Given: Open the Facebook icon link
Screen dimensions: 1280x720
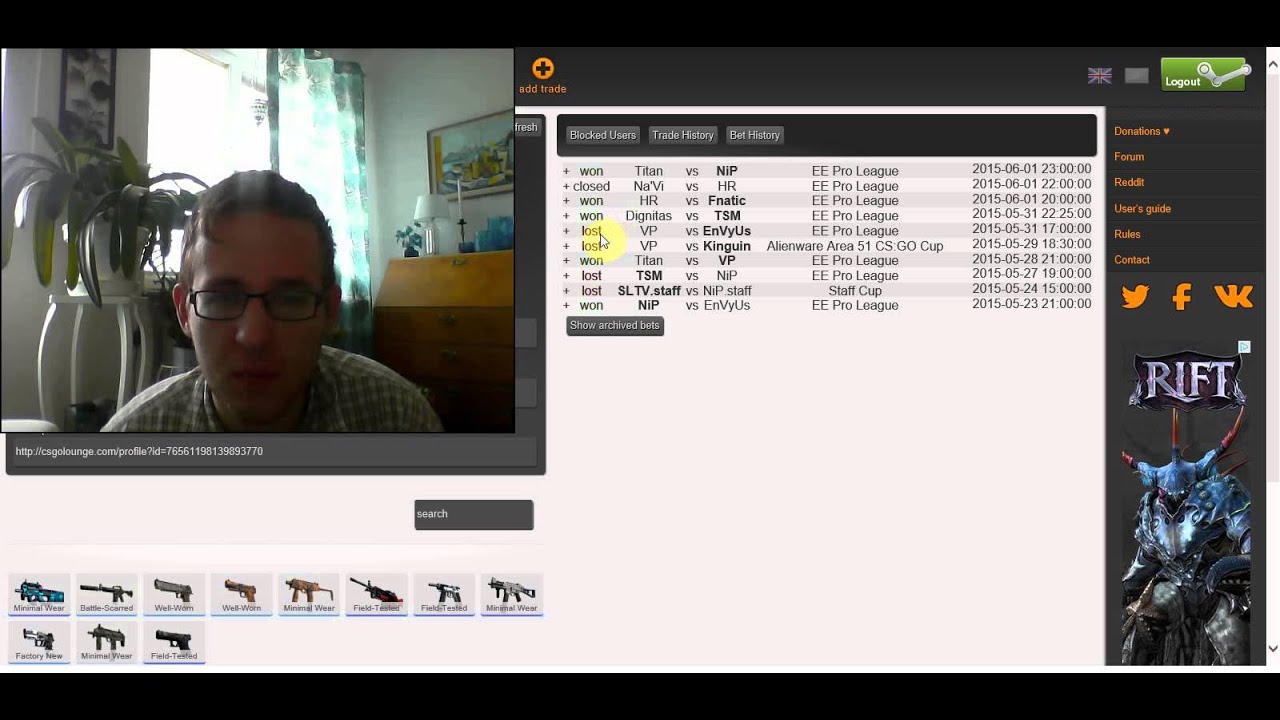Looking at the screenshot, I should tap(1182, 297).
